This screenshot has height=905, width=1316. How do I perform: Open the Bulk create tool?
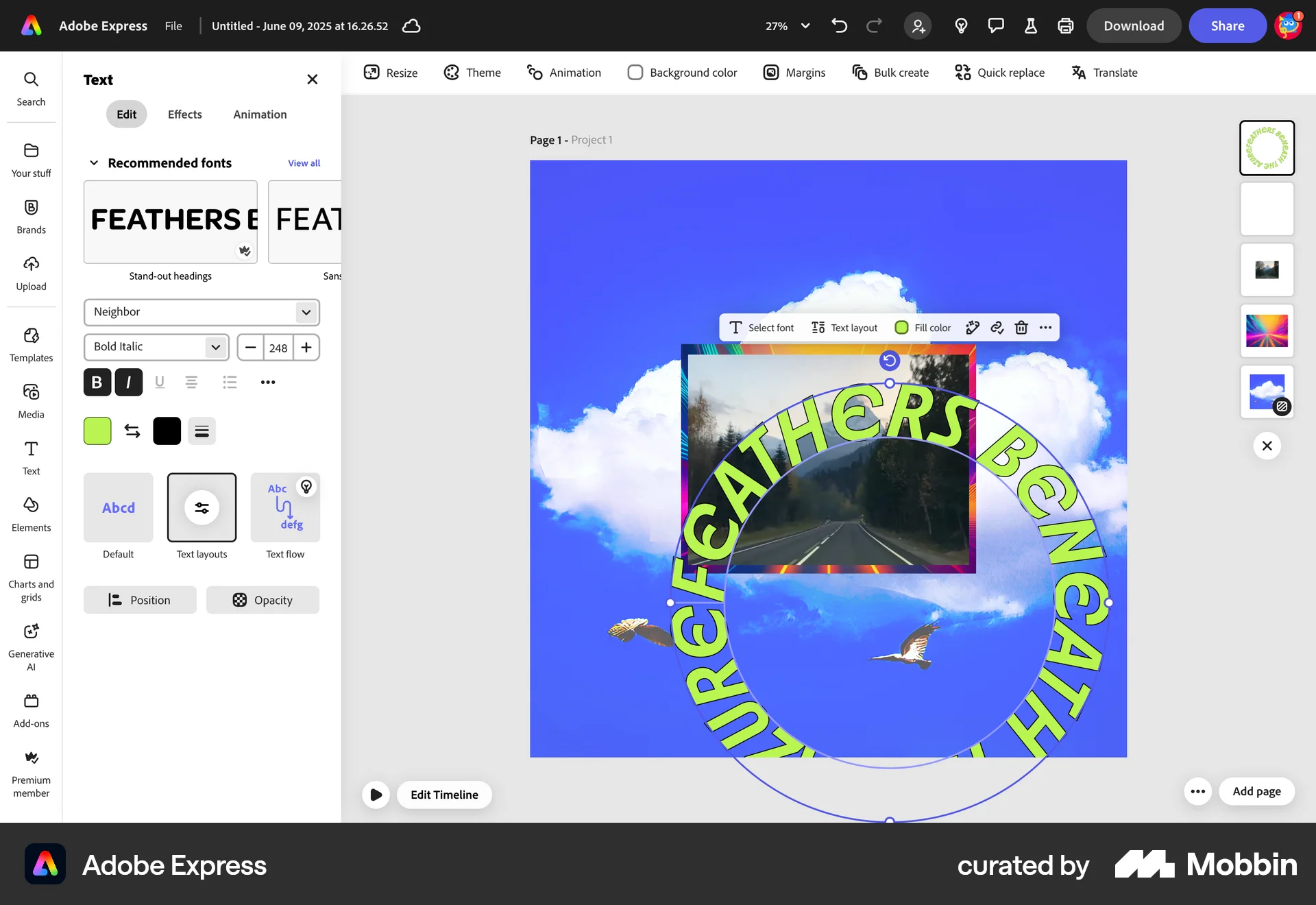(890, 73)
